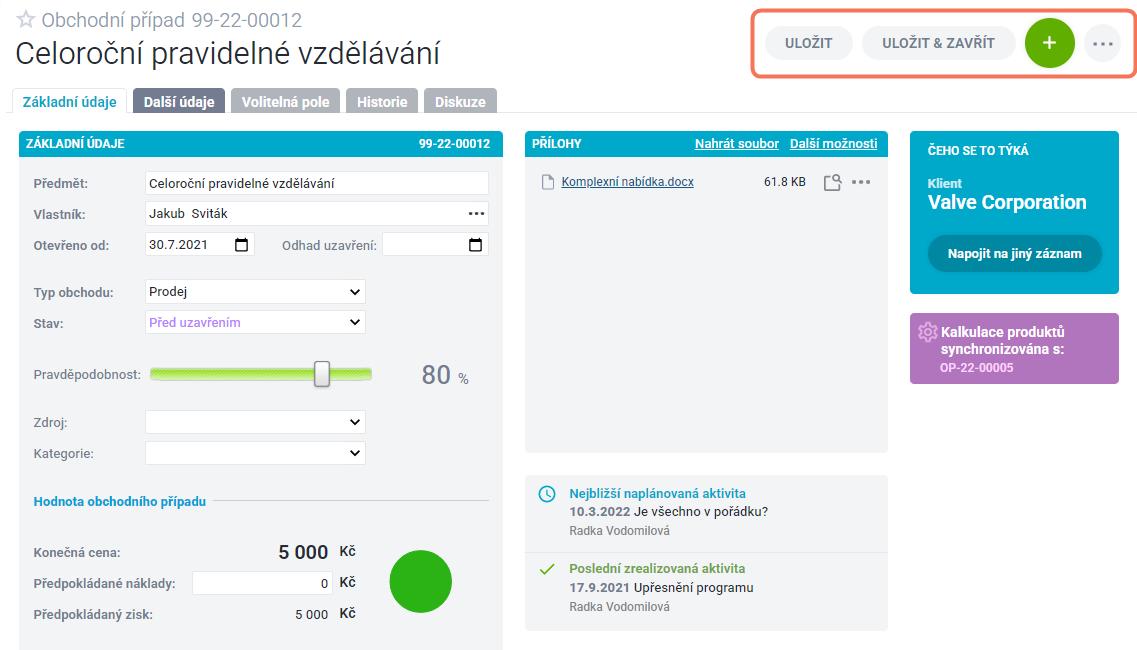Viewport: 1137px width, 650px height.
Task: Click the green profit indicator circle
Action: coord(421,581)
